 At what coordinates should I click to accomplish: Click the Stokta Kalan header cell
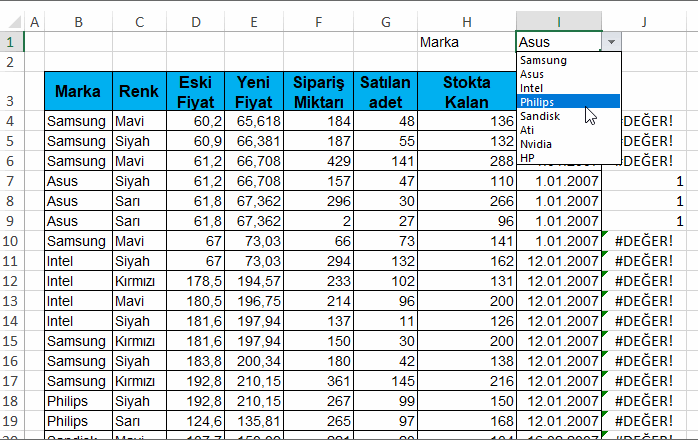[x=467, y=91]
